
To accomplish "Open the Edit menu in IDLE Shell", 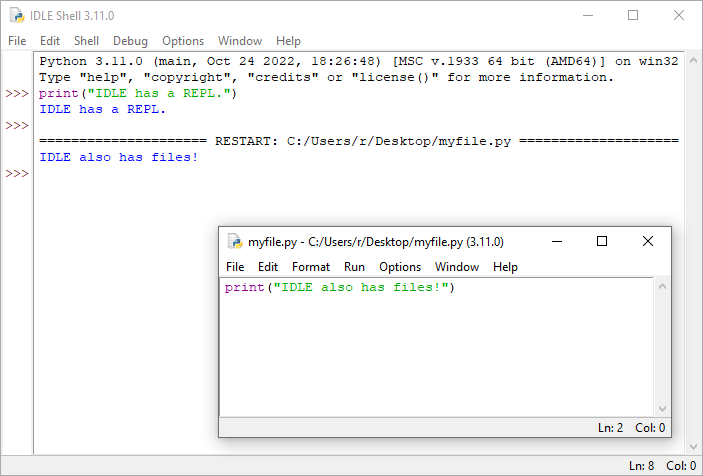I will [50, 41].
